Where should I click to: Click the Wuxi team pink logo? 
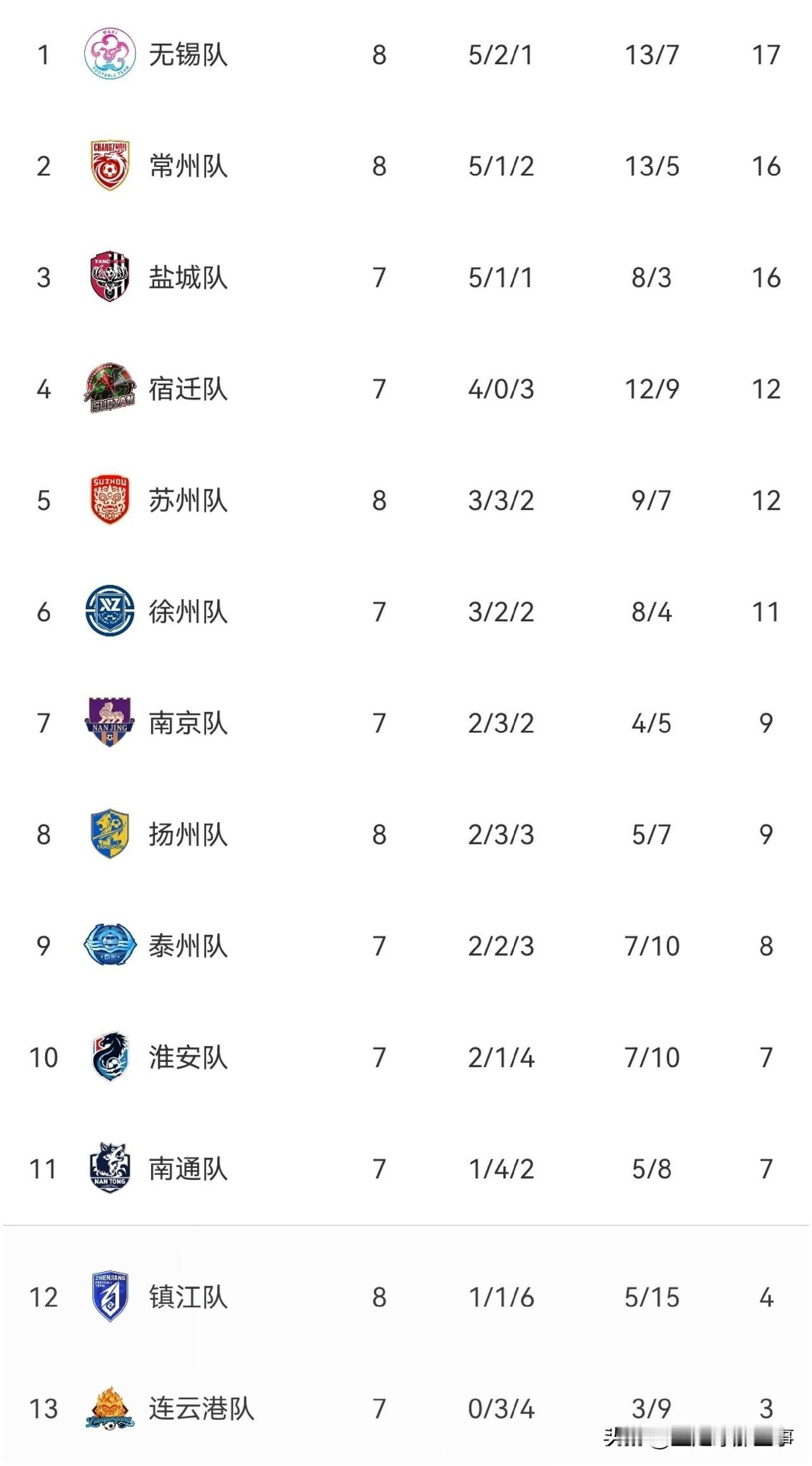pos(110,54)
